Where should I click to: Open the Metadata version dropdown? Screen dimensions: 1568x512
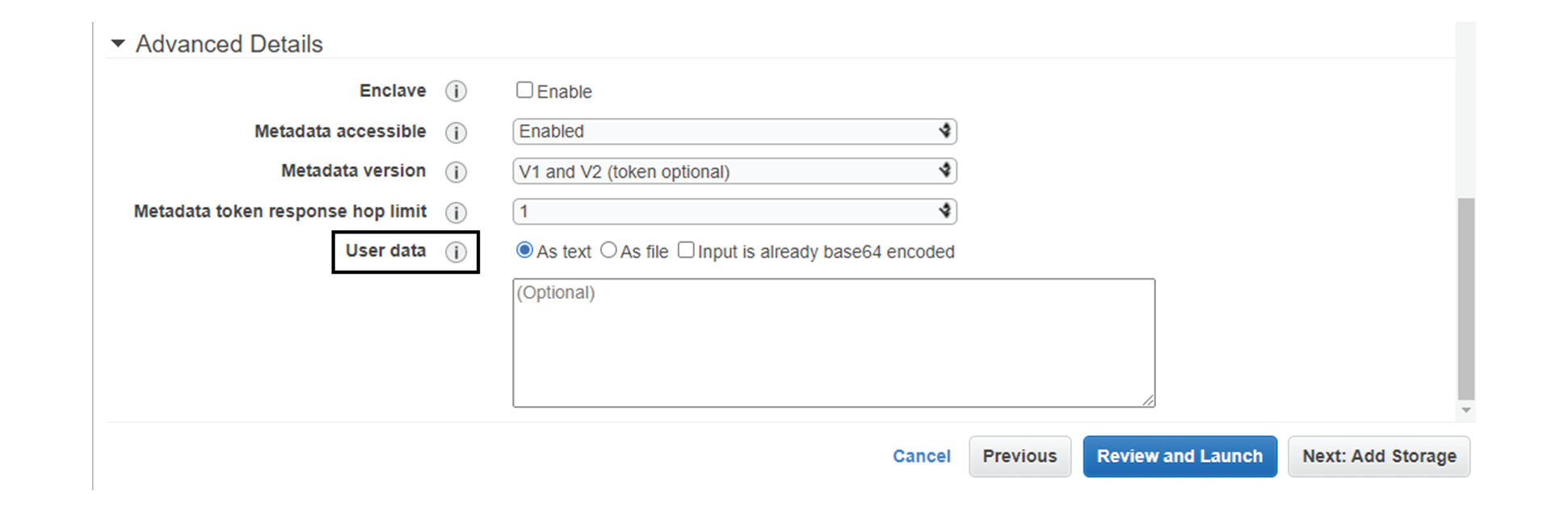[x=734, y=171]
